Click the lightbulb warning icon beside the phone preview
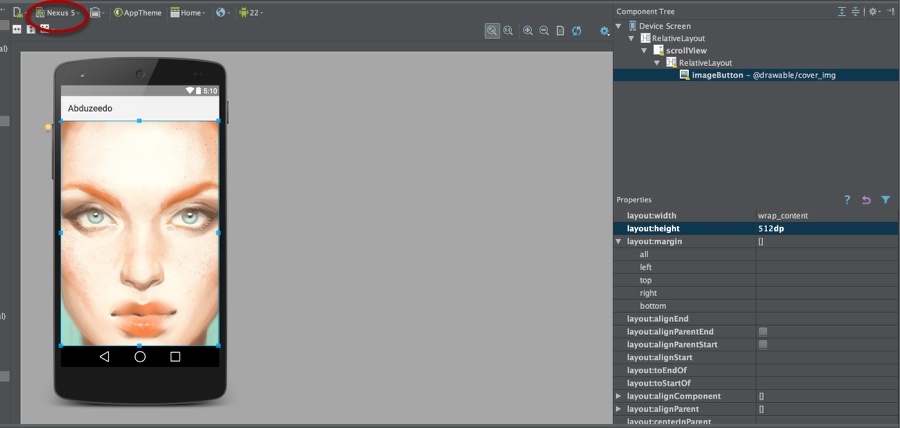 pyautogui.click(x=48, y=128)
